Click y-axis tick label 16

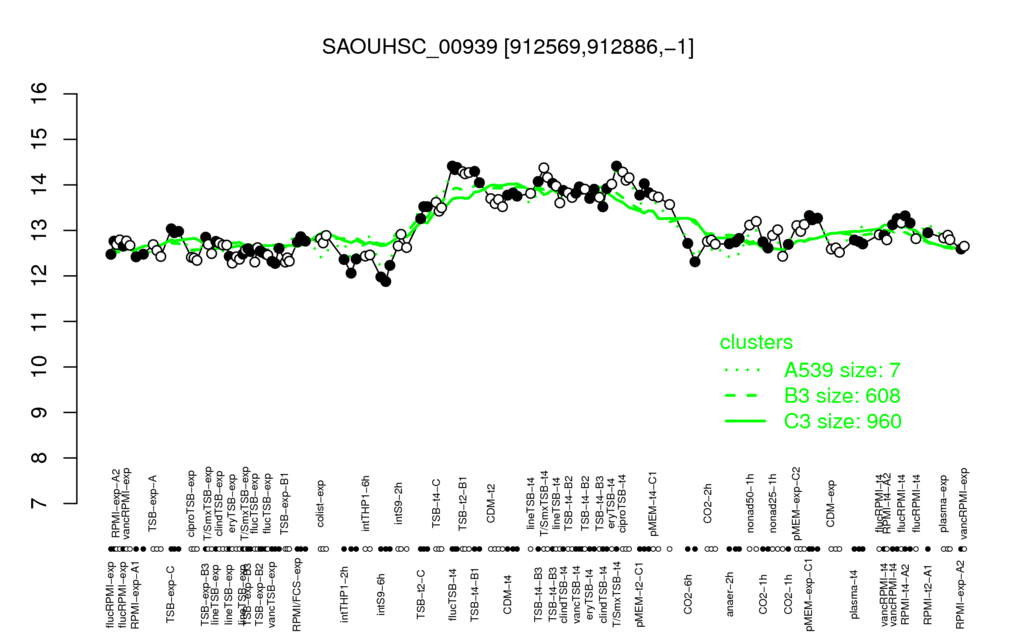coord(40,94)
